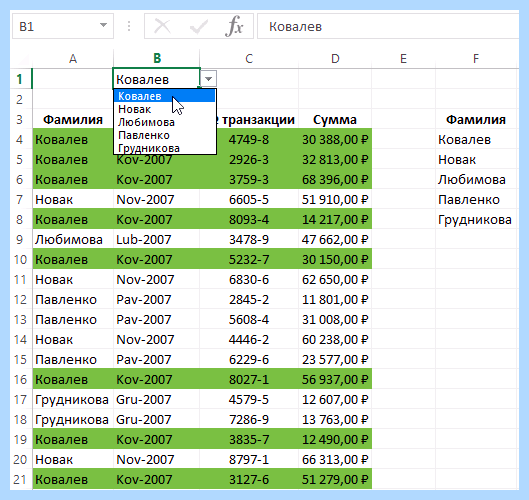Click cell F7 with Павленко

476,199
